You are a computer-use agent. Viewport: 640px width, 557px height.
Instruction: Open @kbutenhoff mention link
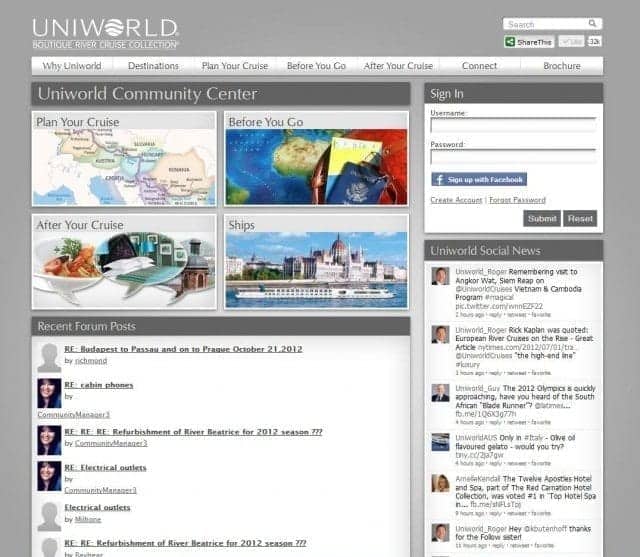tap(545, 529)
